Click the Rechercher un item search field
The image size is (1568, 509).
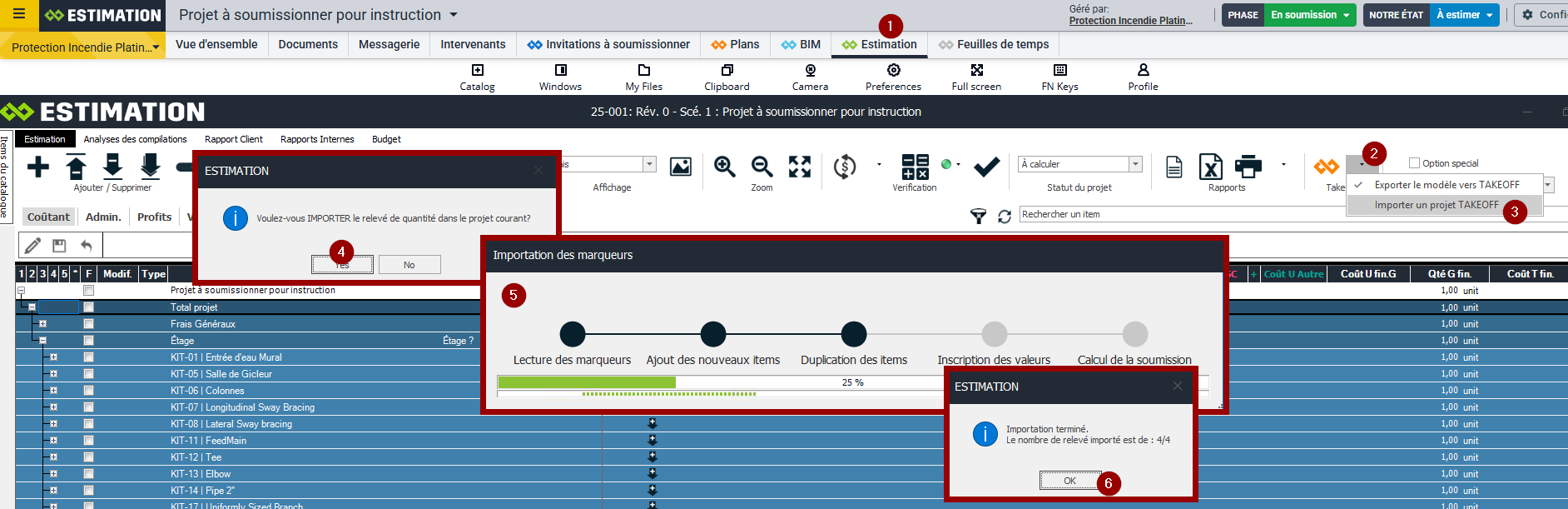point(1165,215)
